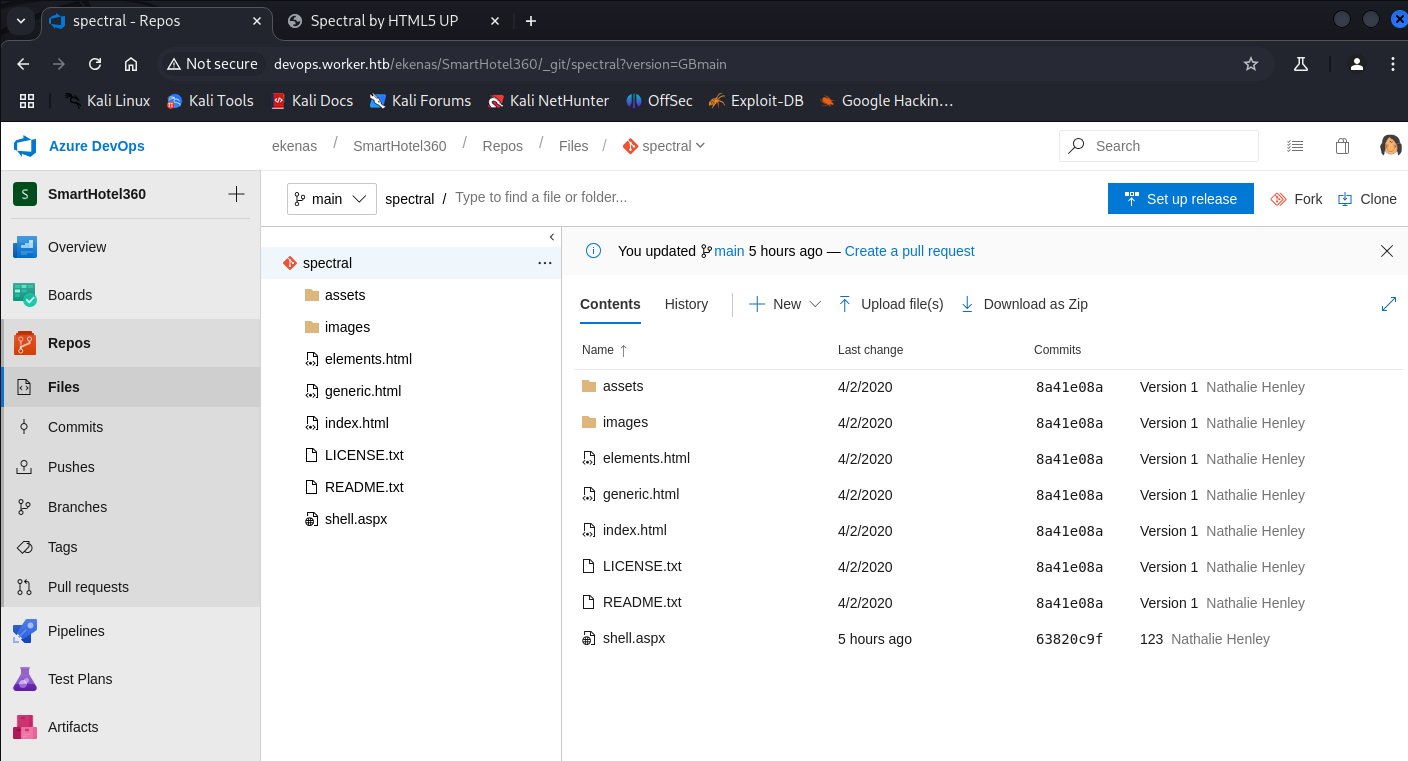Switch to the History tab

click(686, 304)
